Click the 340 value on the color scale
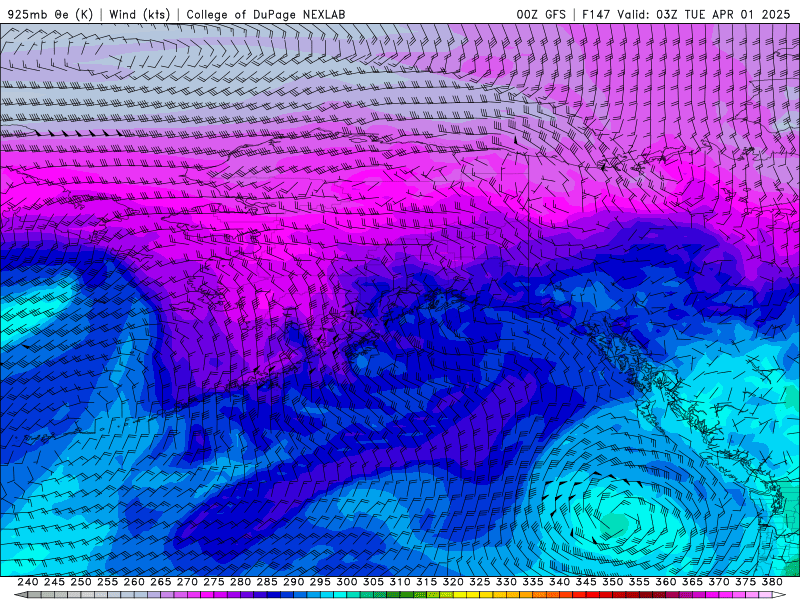 [559, 582]
